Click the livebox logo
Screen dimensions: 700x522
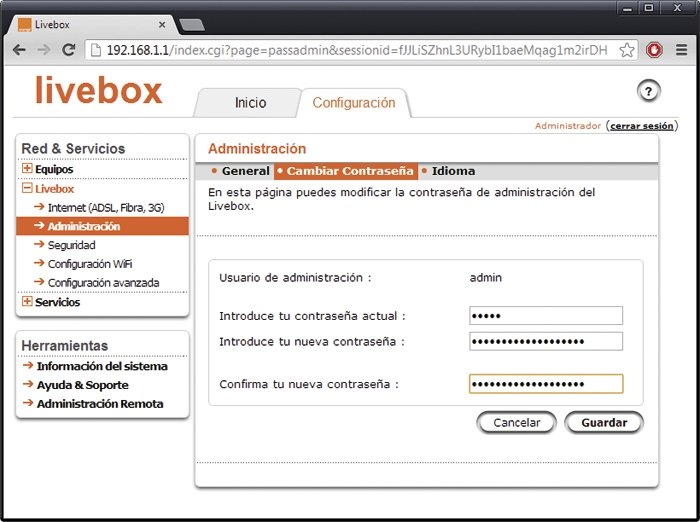98,90
